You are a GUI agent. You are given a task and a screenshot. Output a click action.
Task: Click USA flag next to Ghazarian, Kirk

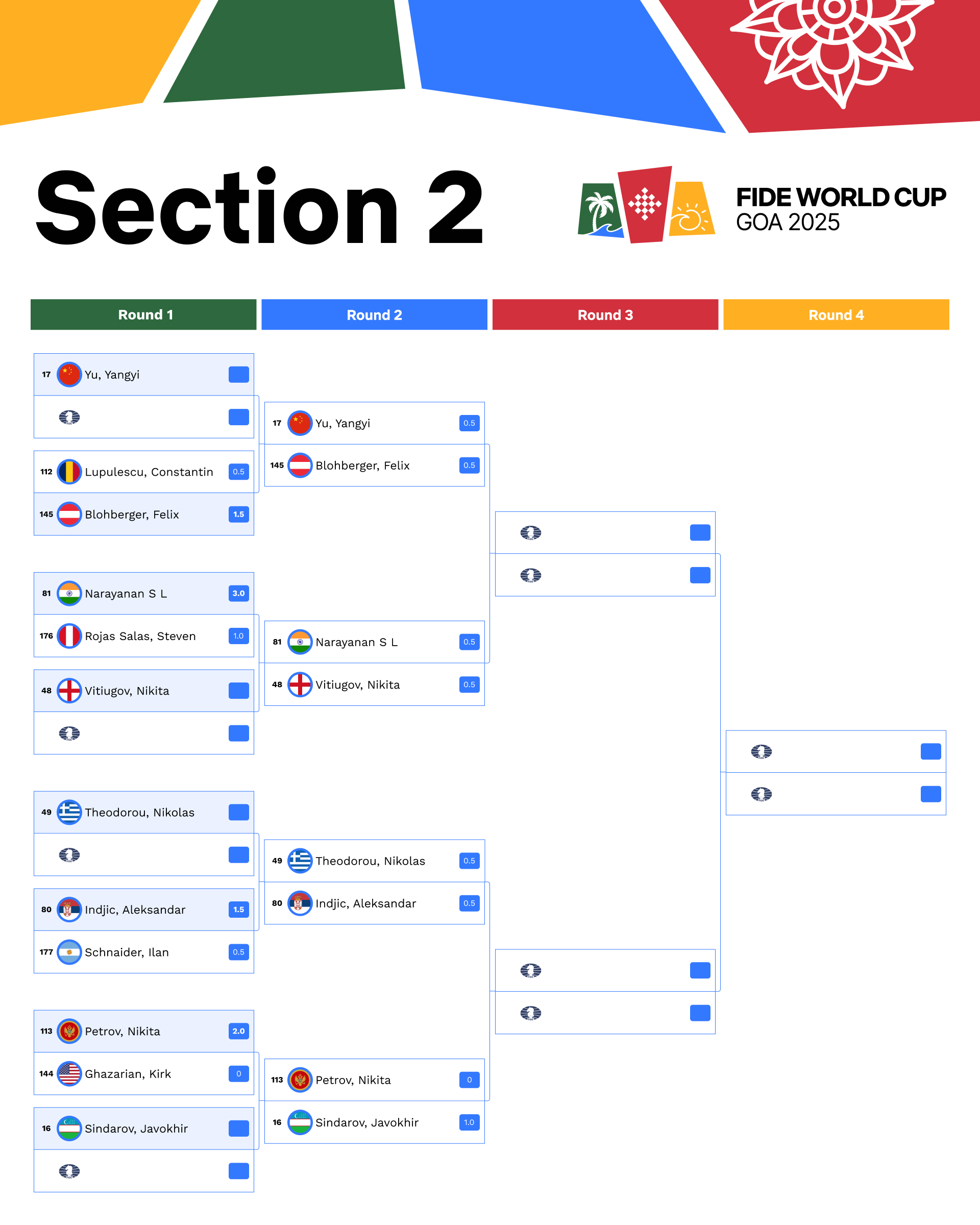click(69, 1074)
